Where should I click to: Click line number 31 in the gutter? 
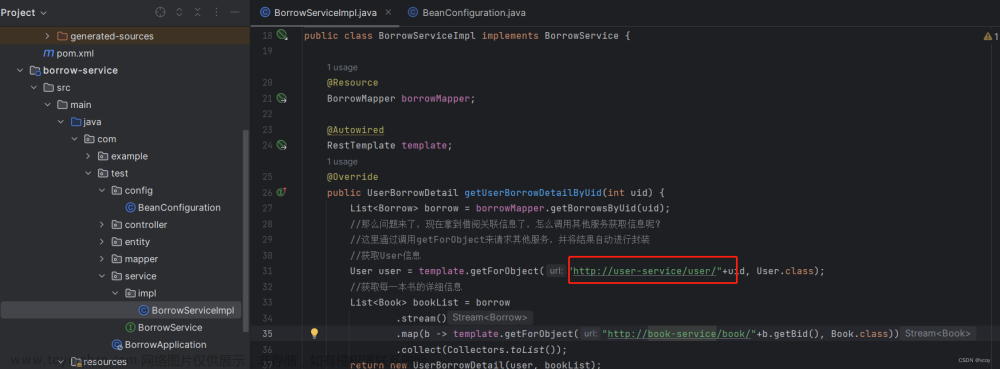pos(267,271)
